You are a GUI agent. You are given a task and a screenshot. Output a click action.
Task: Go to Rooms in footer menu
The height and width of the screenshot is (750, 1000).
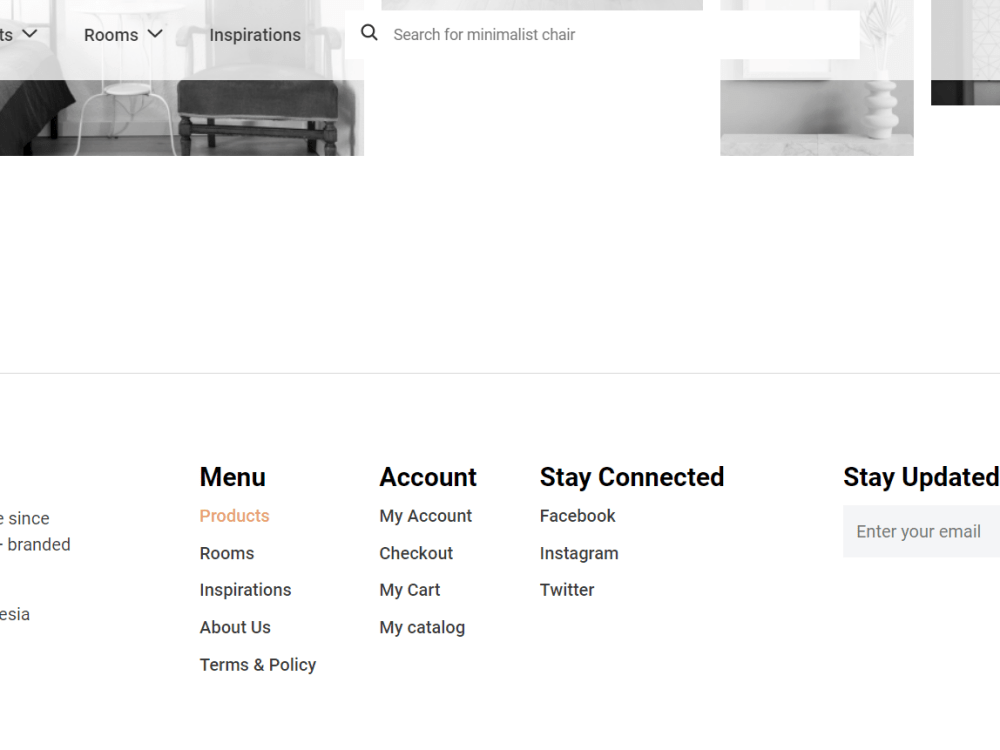(x=226, y=554)
